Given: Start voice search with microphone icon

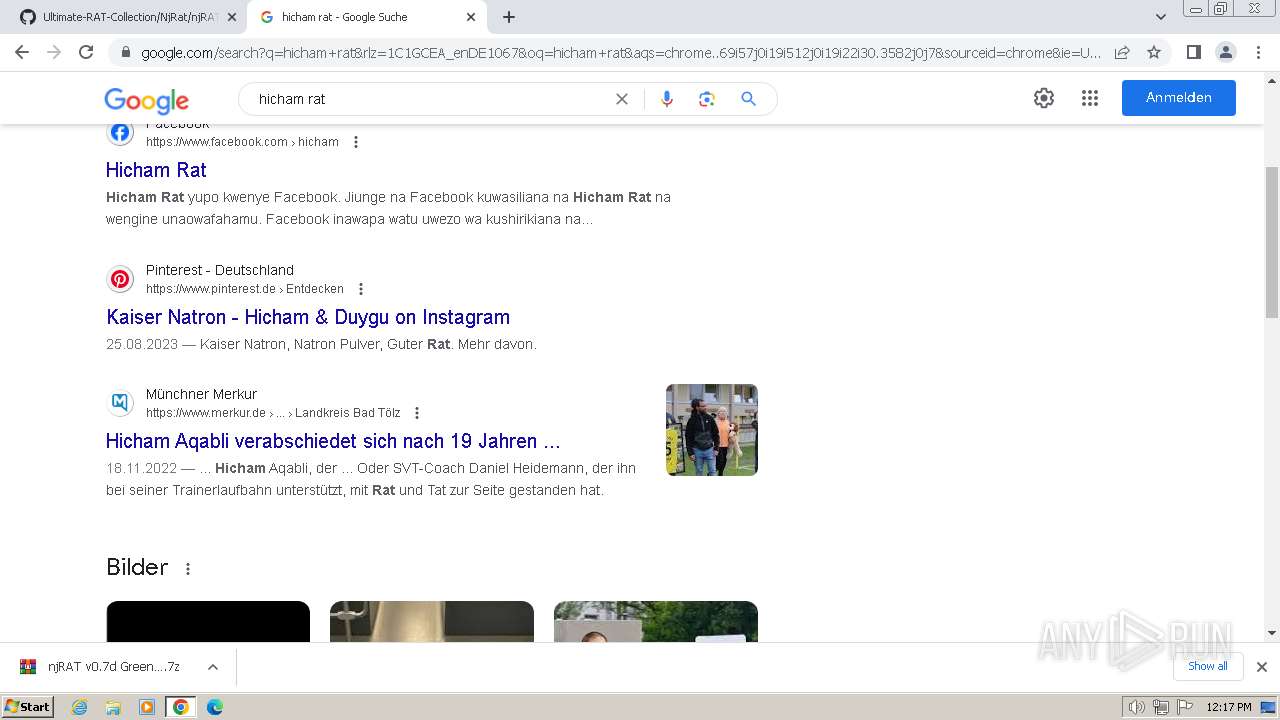Looking at the screenshot, I should point(667,99).
